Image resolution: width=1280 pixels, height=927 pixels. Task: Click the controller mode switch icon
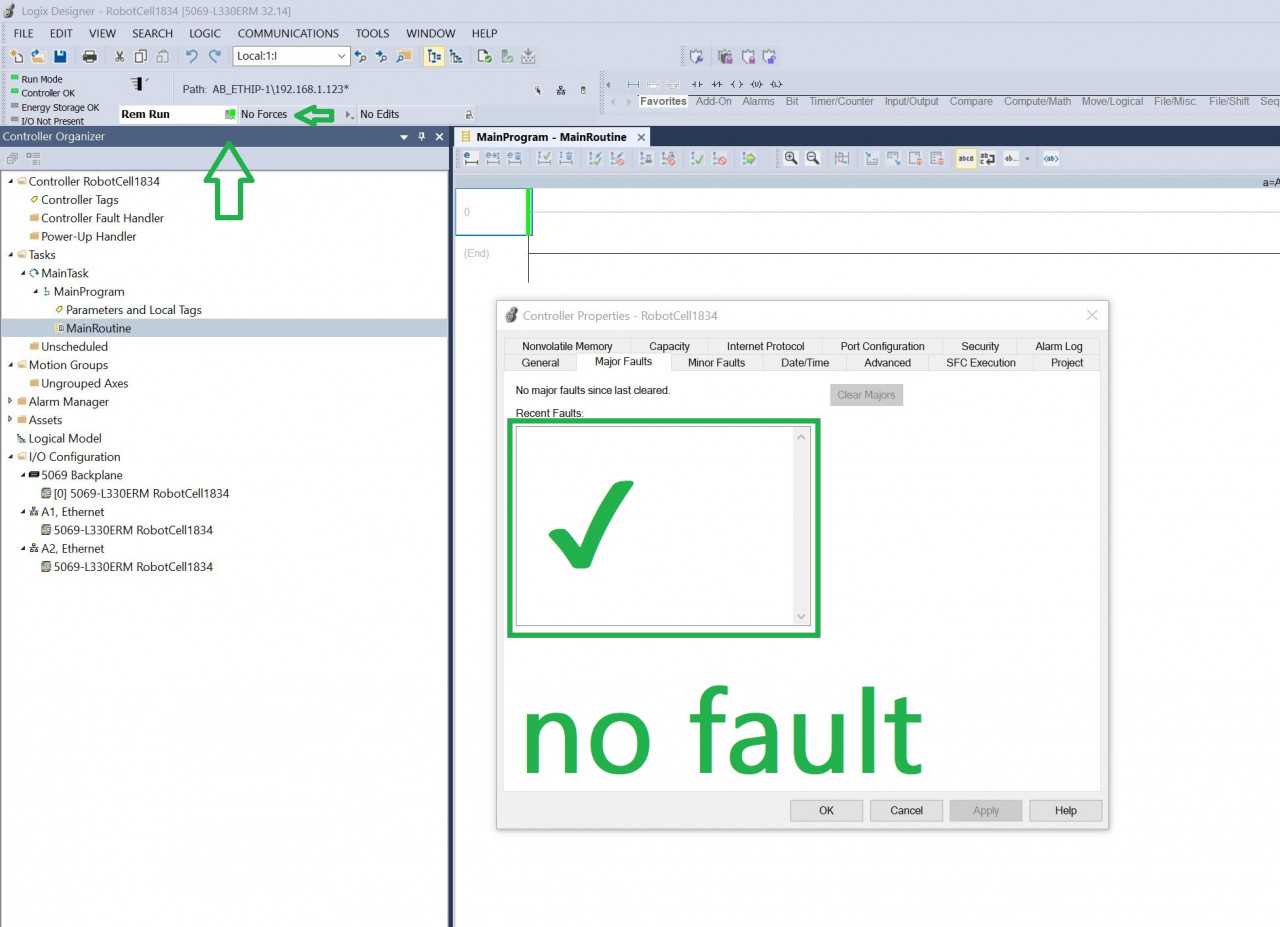point(139,84)
